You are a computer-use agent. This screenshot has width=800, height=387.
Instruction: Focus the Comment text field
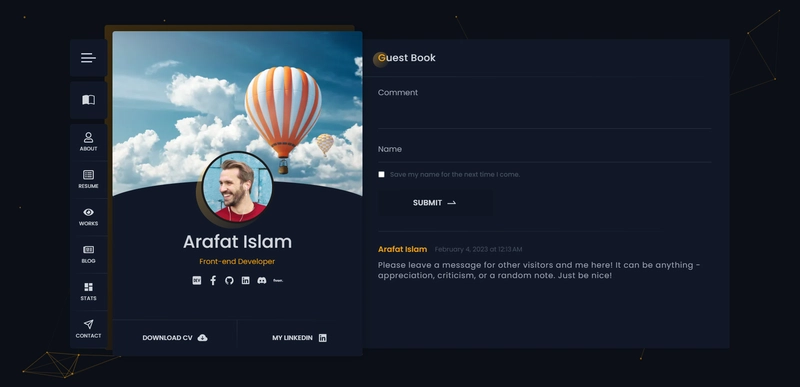544,108
